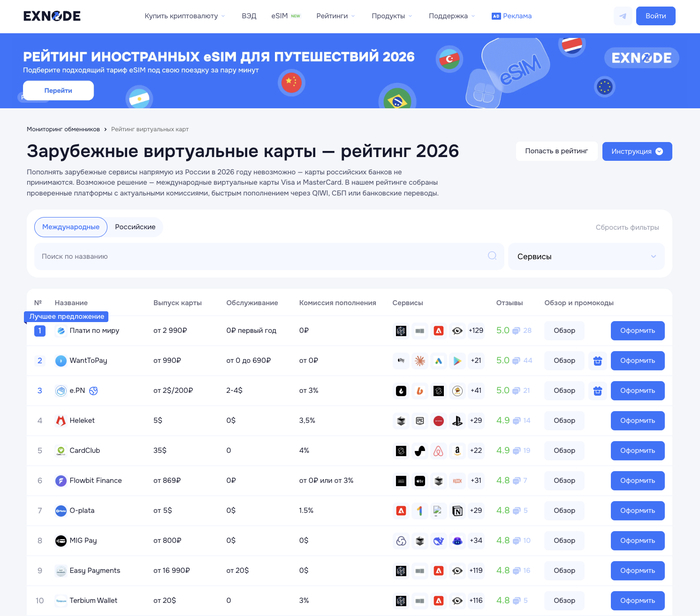
Task: Open the Реклама menu item
Action: coord(512,16)
